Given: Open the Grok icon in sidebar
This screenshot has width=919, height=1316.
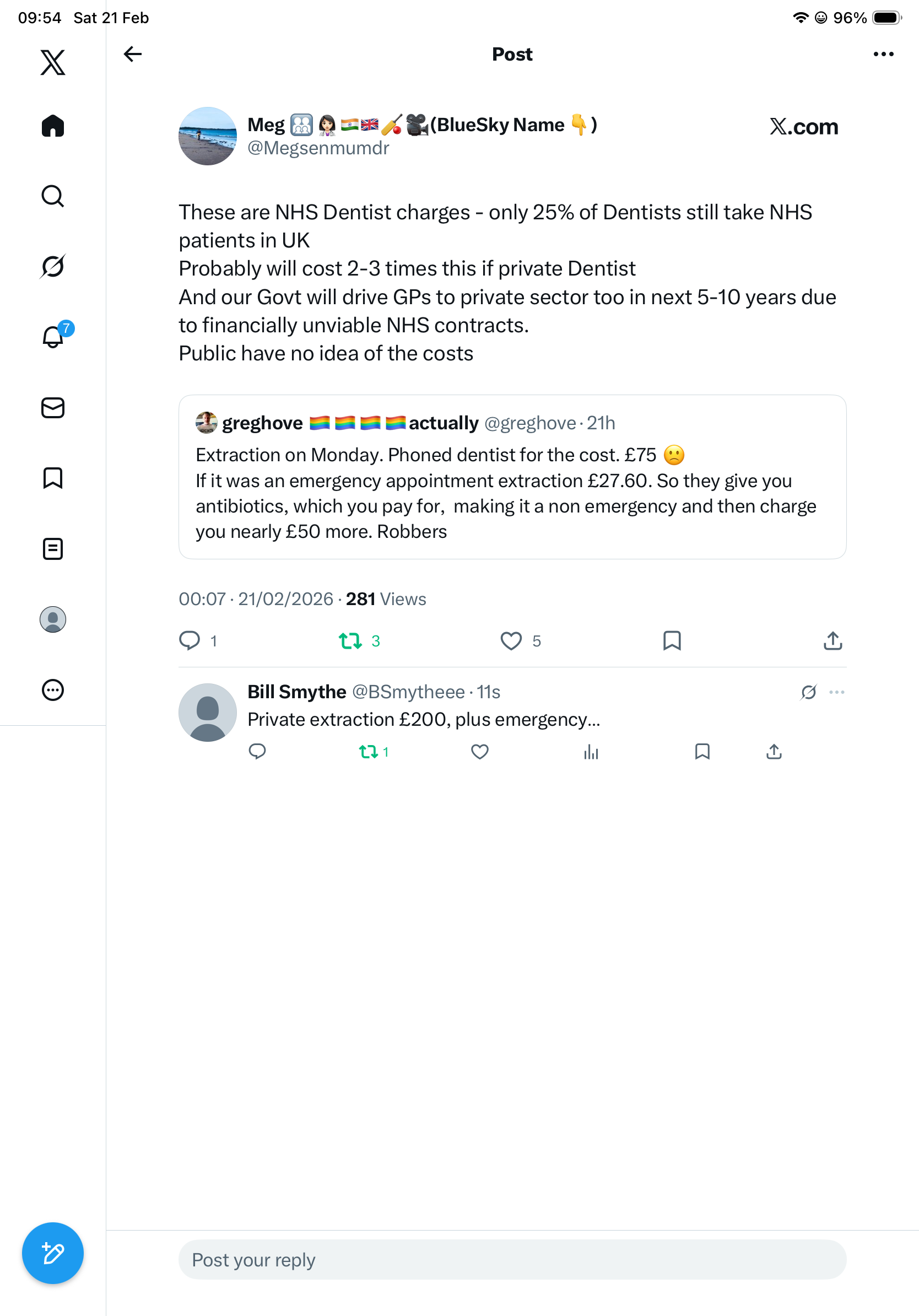Looking at the screenshot, I should click(x=53, y=266).
